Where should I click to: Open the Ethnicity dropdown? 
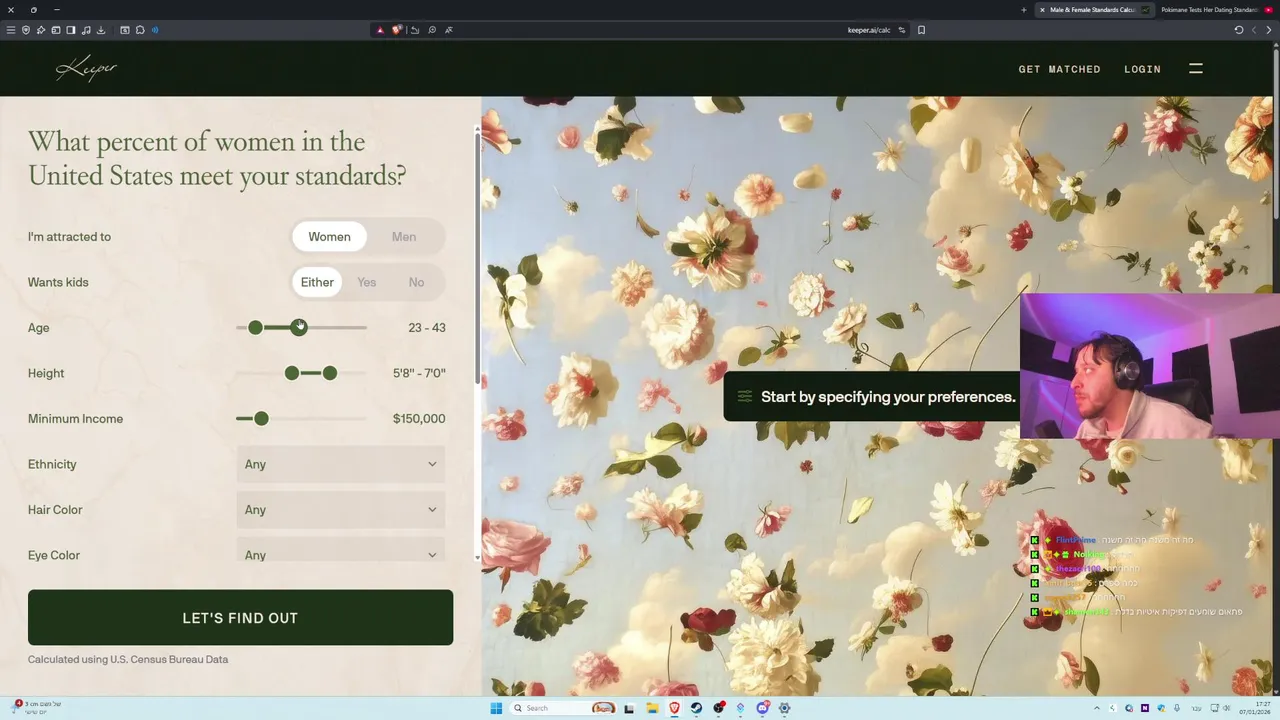pyautogui.click(x=341, y=464)
